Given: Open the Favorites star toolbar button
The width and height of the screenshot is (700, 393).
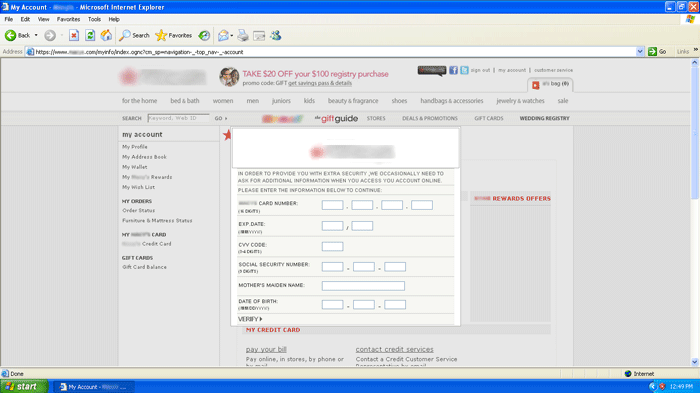Looking at the screenshot, I should pos(173,35).
